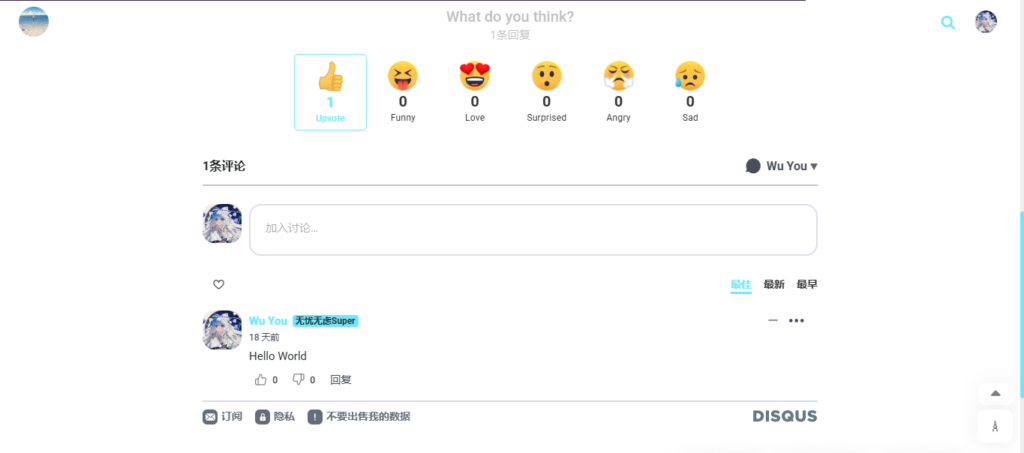Like the Hello World comment
The image size is (1024, 453).
pos(261,380)
